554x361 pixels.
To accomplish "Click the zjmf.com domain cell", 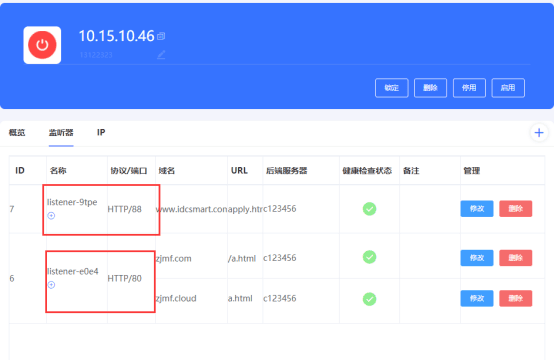I will tap(173, 259).
